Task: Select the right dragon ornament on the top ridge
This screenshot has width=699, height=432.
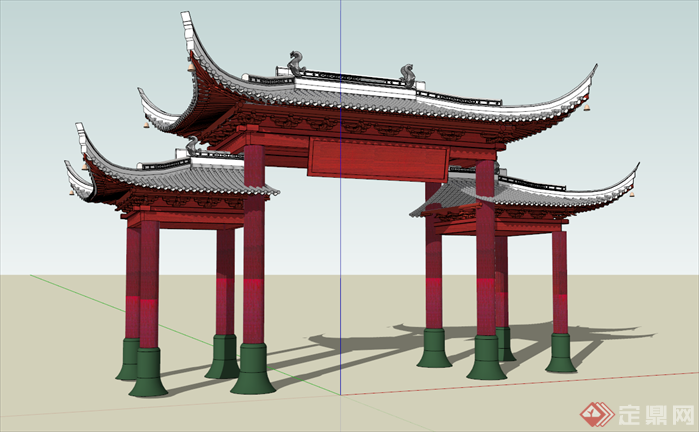Action: pos(407,75)
